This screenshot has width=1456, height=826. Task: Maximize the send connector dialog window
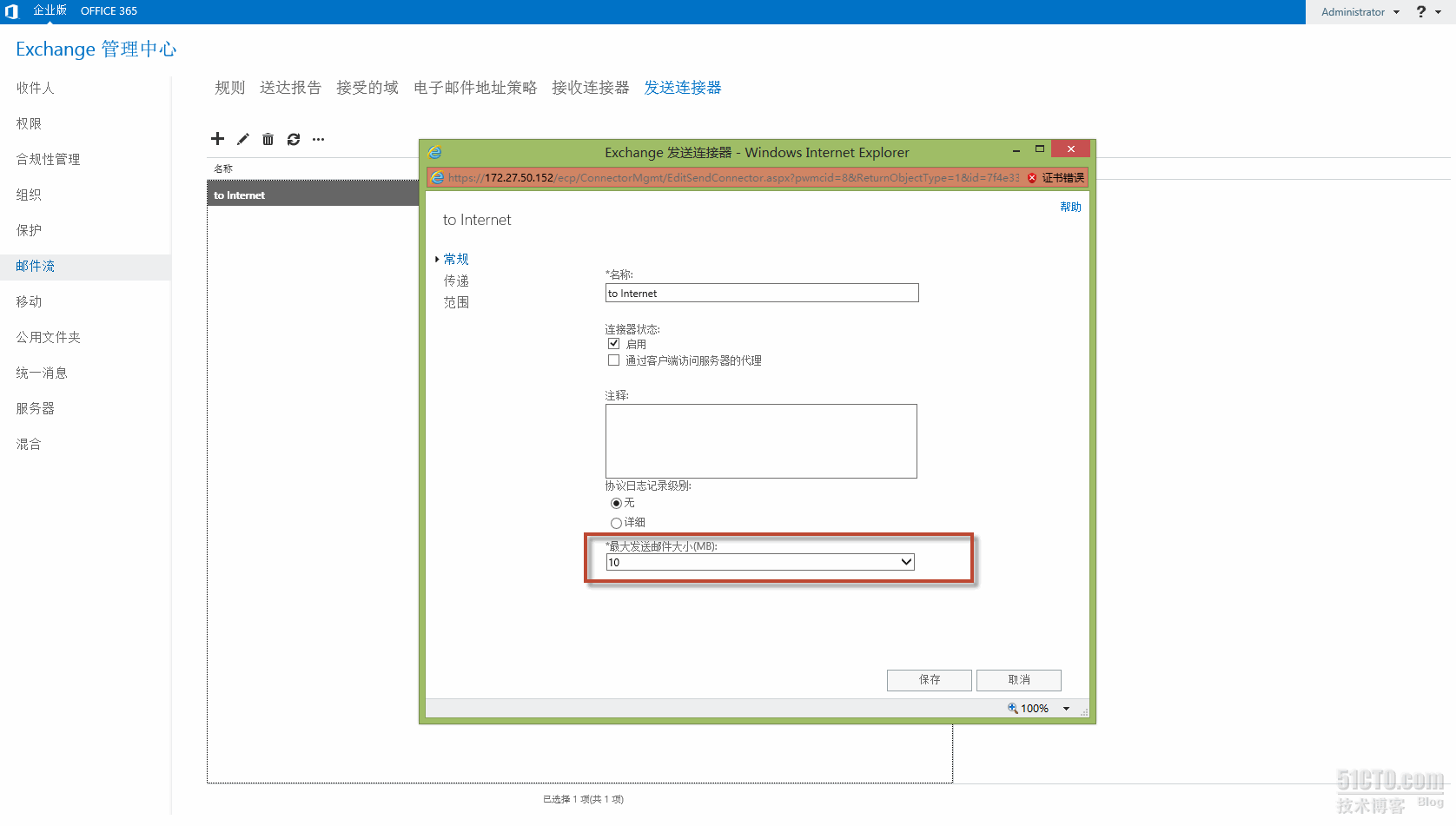pyautogui.click(x=1039, y=149)
